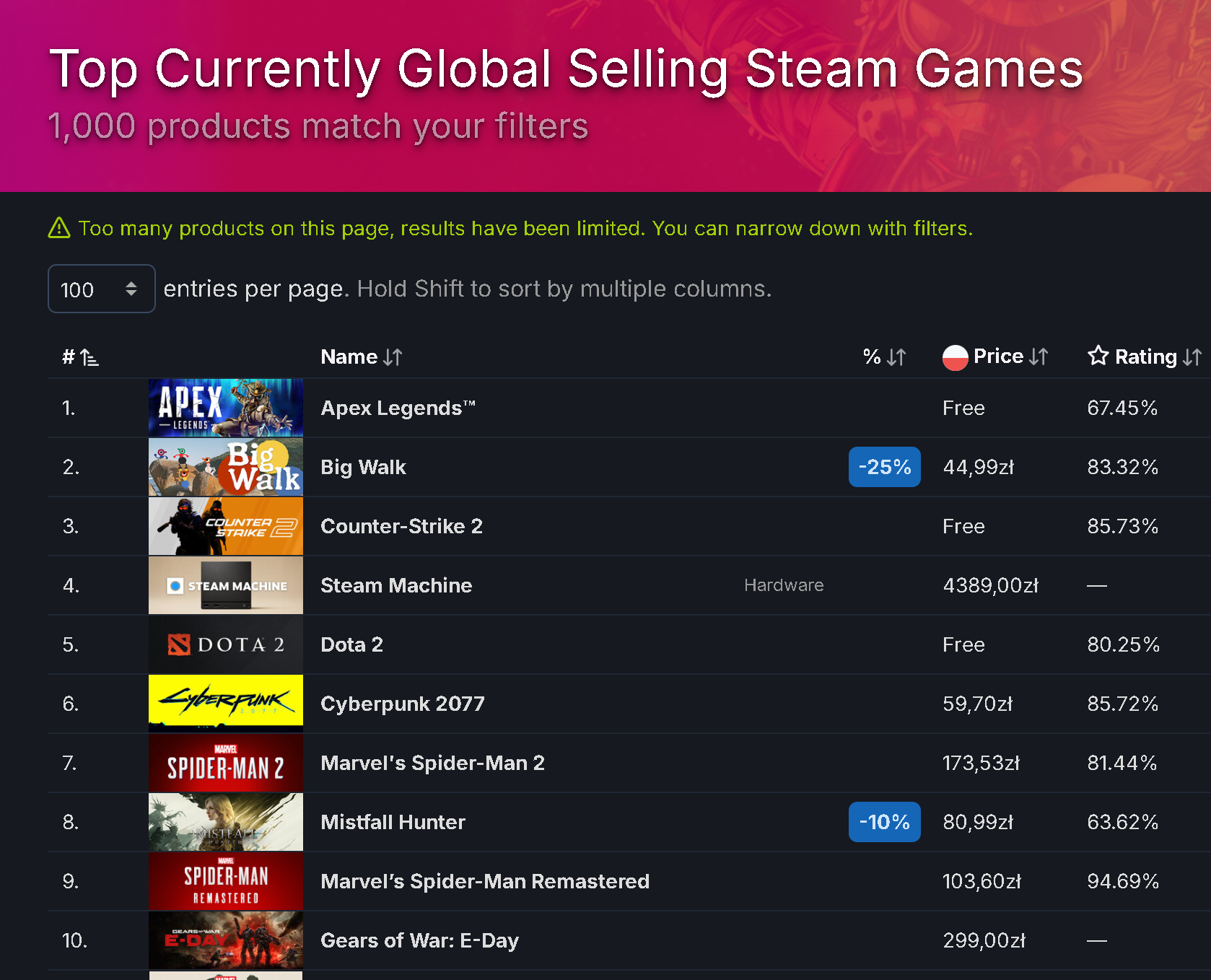1211x980 pixels.
Task: Sort games by Name column
Action: (361, 356)
